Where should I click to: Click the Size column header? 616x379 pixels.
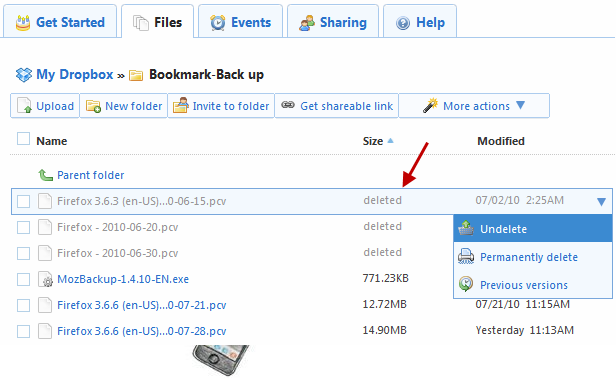pos(373,141)
